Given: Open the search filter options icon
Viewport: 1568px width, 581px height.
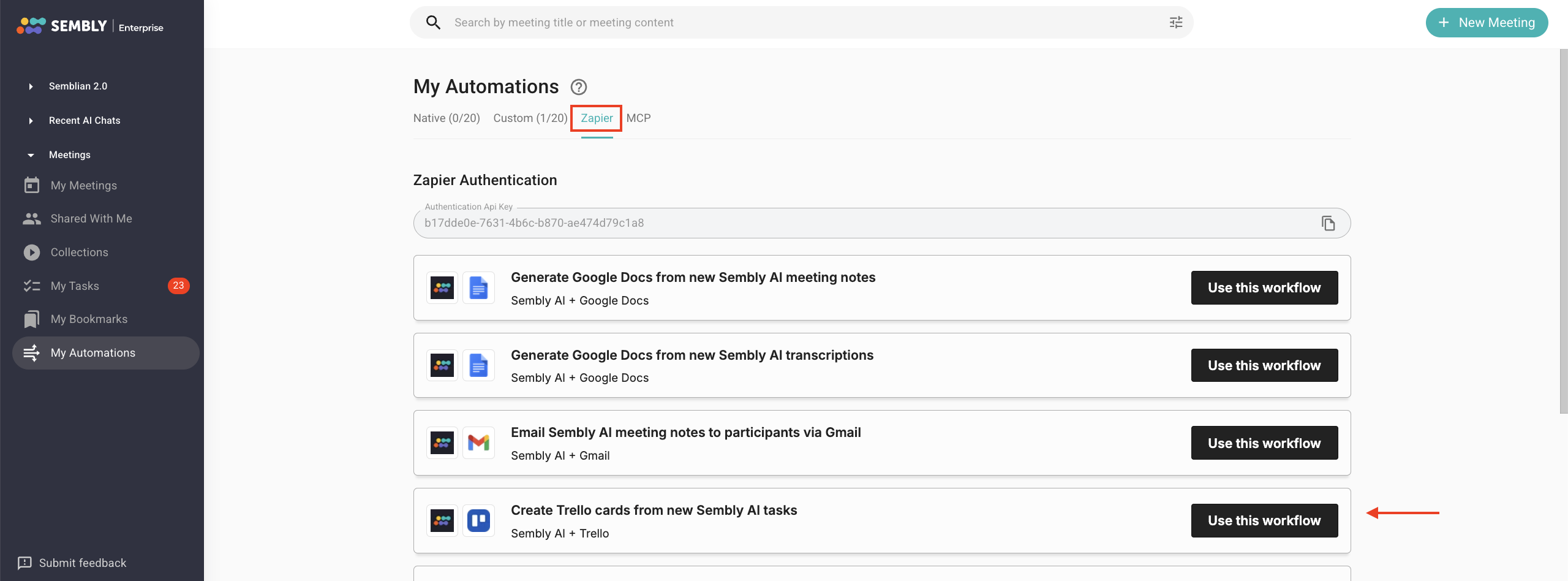Looking at the screenshot, I should coord(1175,23).
